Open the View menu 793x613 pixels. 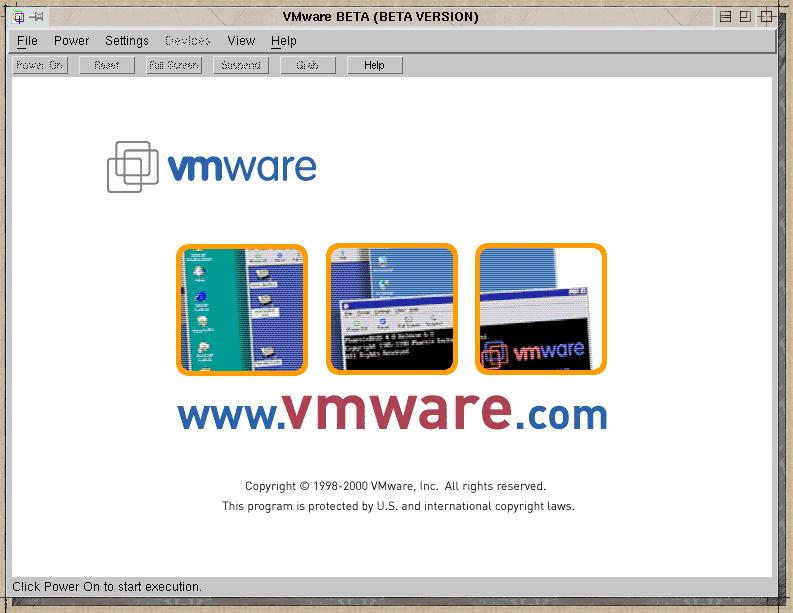click(241, 41)
